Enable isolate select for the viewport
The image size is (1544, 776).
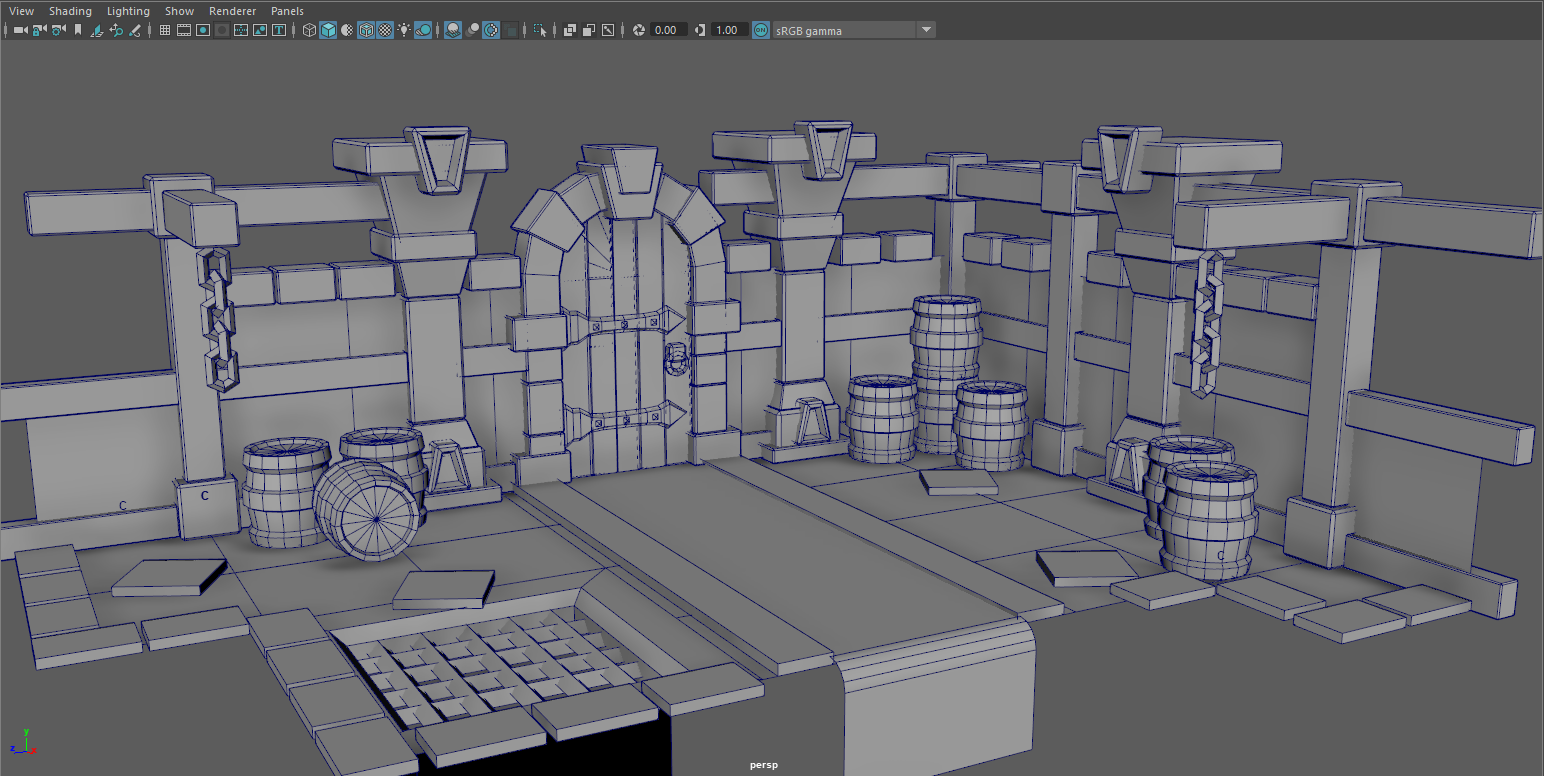(x=545, y=31)
